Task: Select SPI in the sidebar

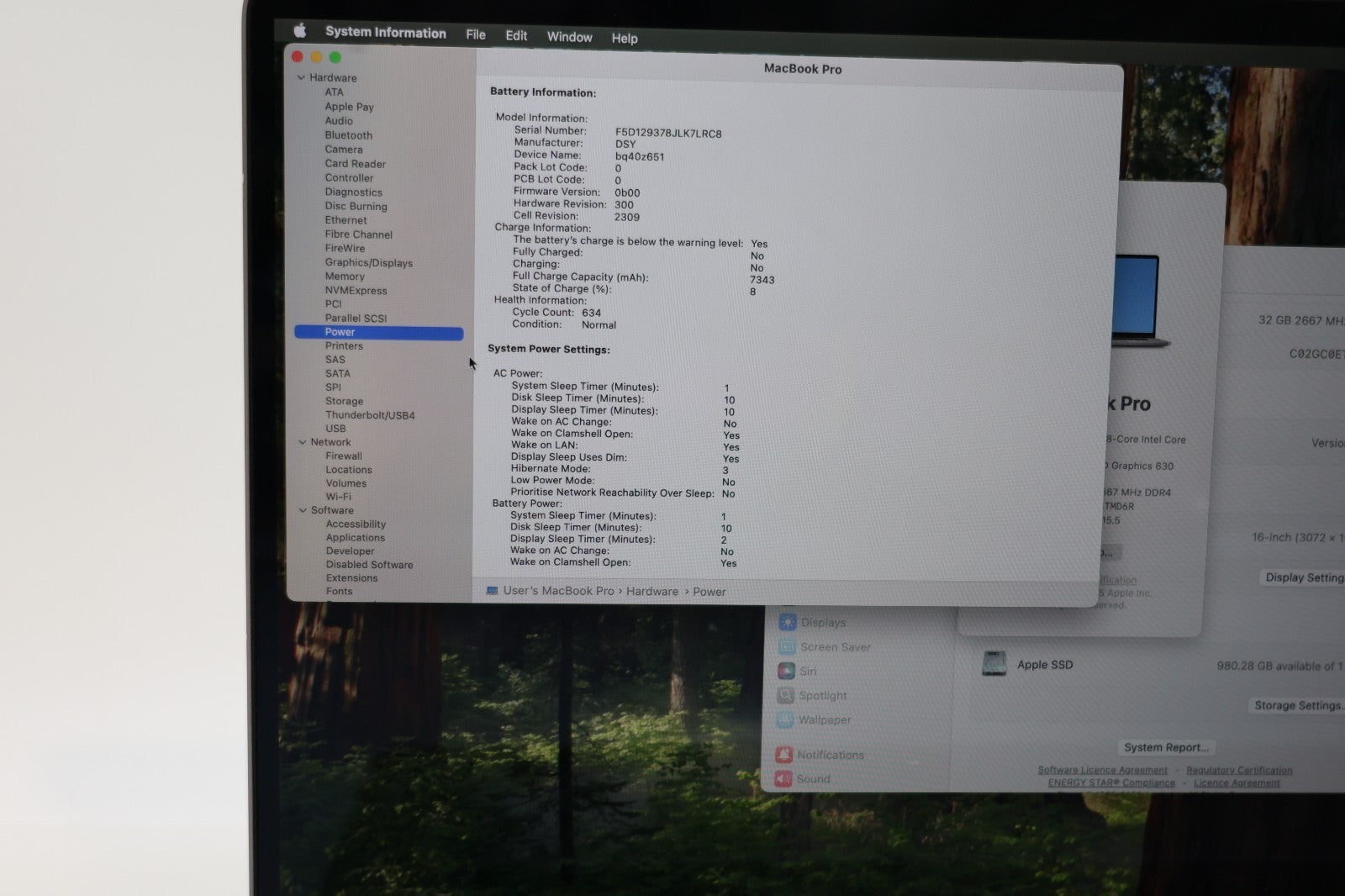Action: pyautogui.click(x=334, y=387)
